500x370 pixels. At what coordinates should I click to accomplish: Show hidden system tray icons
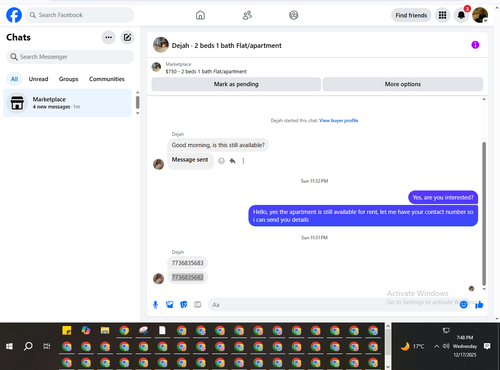pyautogui.click(x=436, y=346)
